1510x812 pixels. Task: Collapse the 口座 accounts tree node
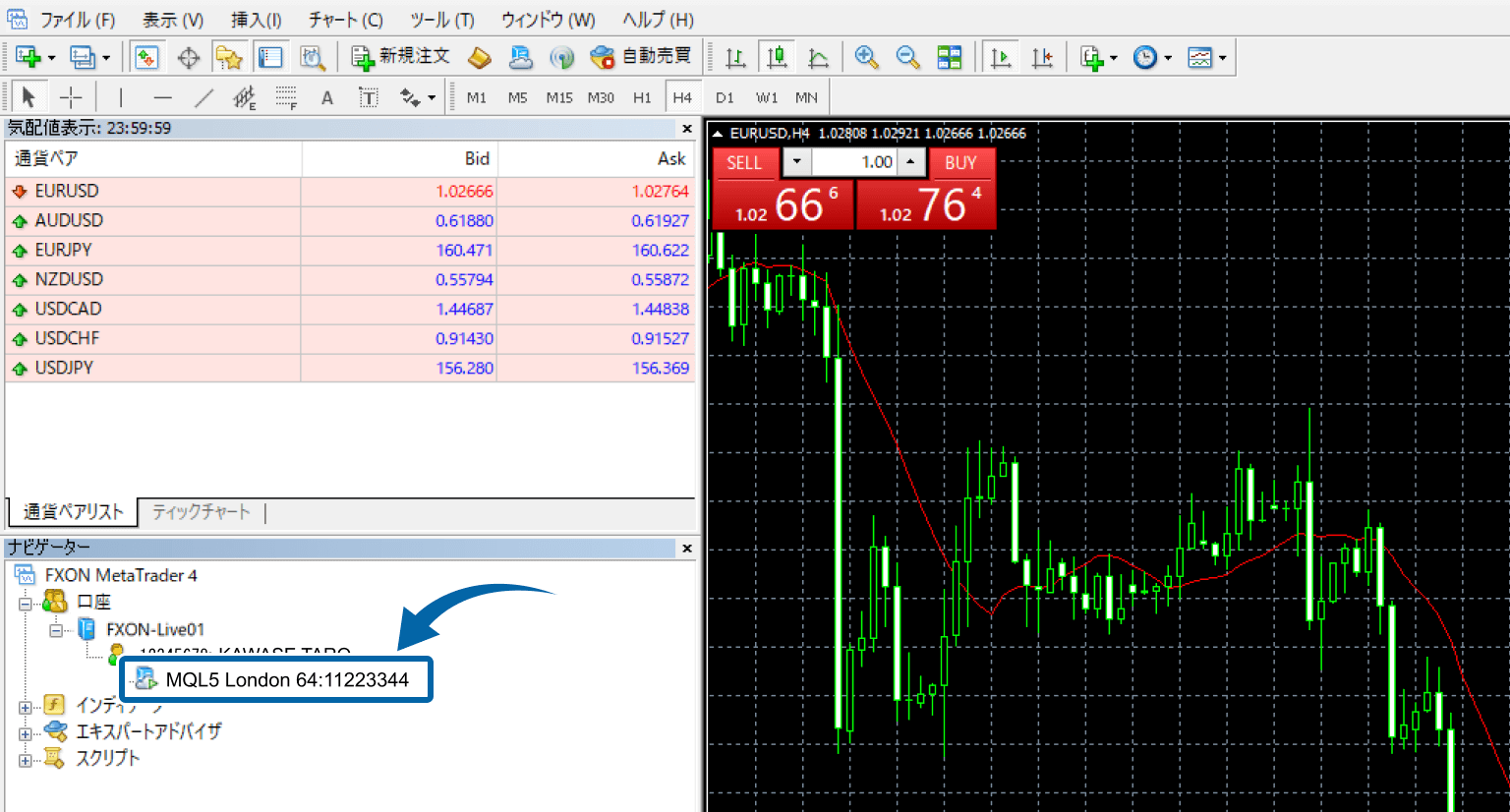pyautogui.click(x=26, y=603)
